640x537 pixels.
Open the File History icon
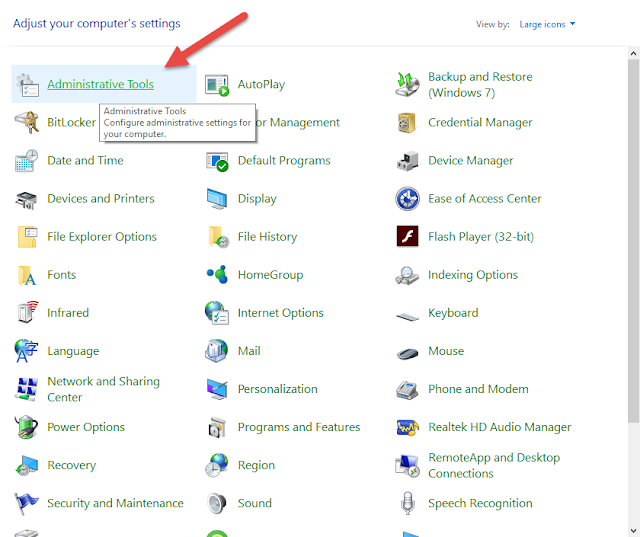point(218,237)
